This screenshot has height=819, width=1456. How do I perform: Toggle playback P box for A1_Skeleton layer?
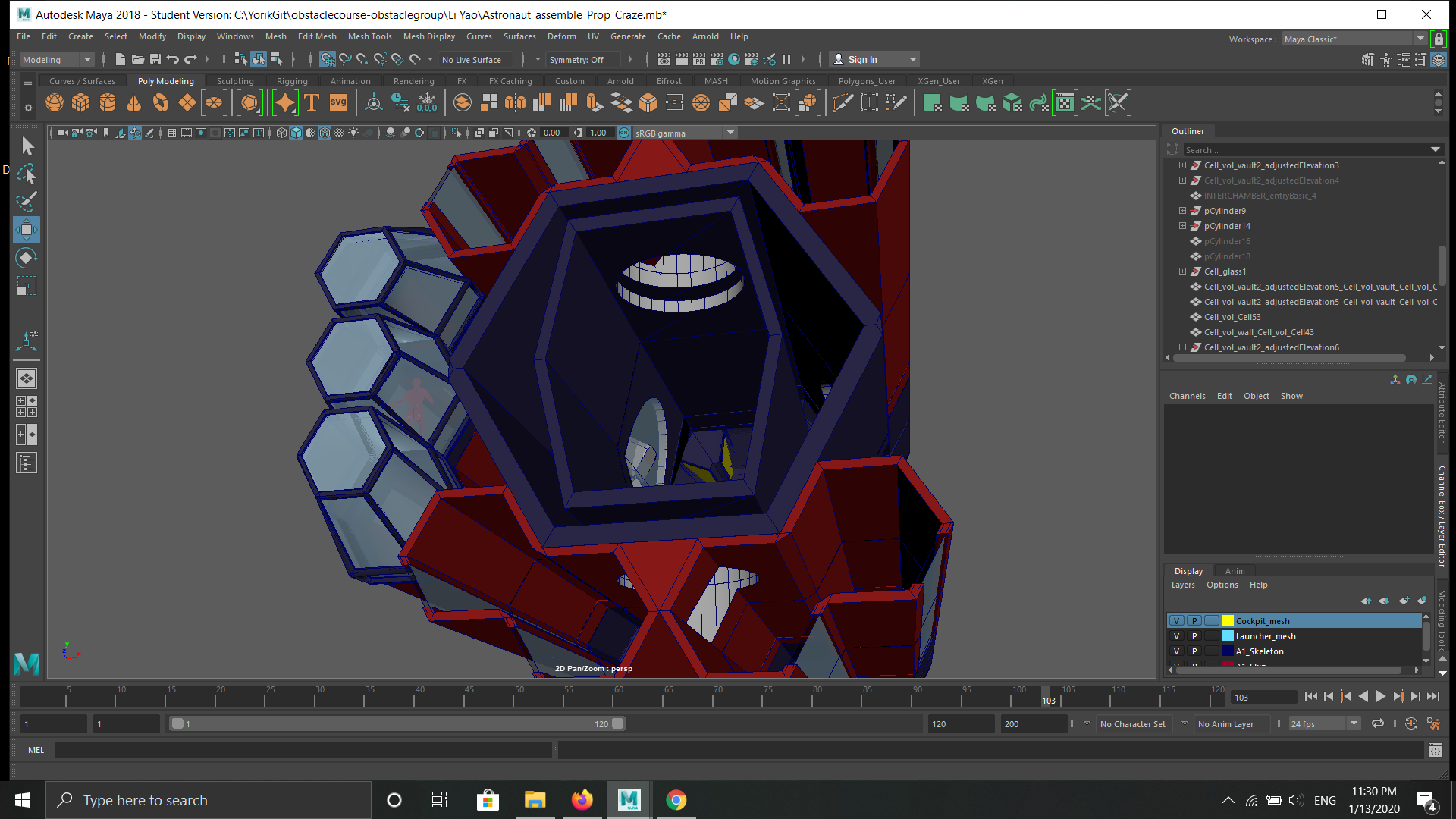(1194, 651)
